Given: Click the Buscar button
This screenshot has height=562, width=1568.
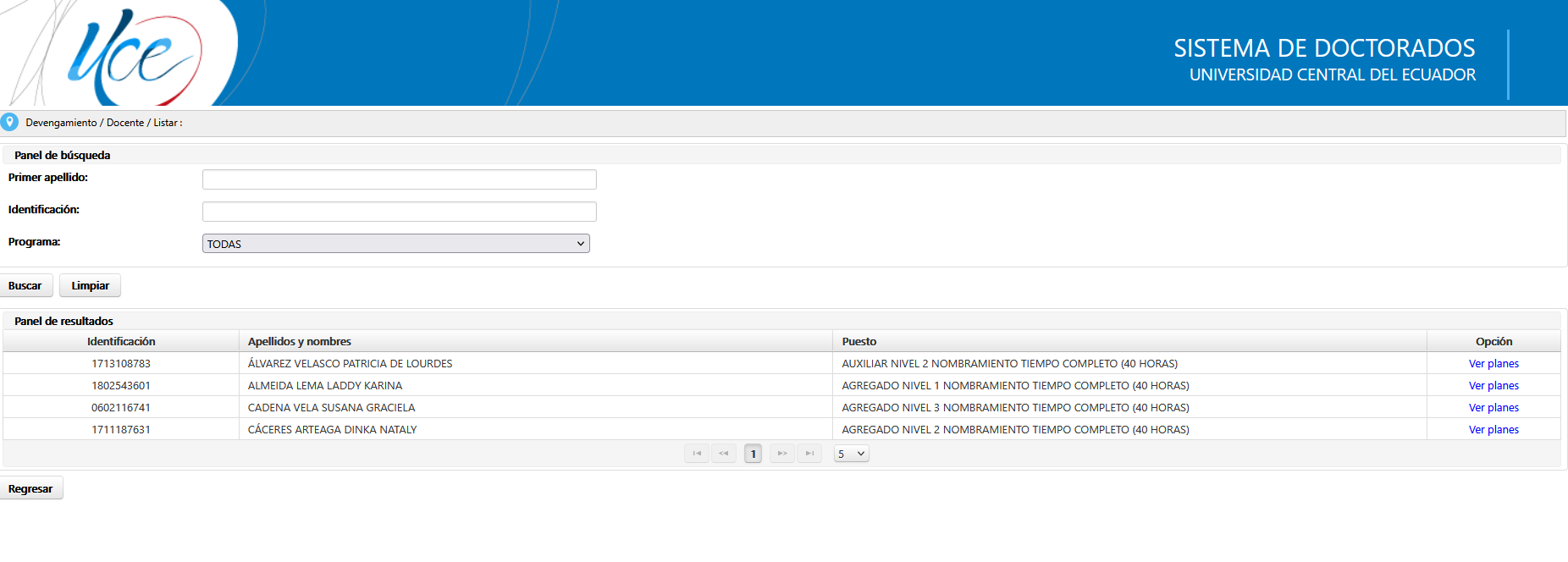Looking at the screenshot, I should [x=25, y=285].
